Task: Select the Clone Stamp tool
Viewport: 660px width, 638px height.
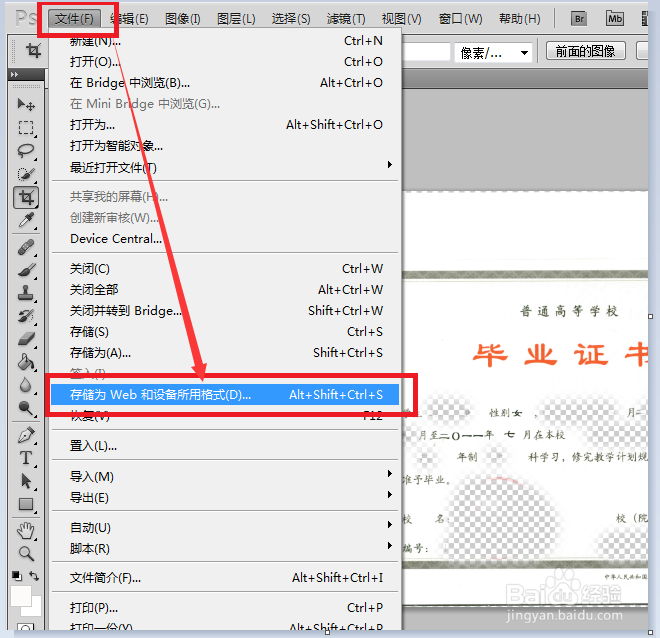Action: point(26,293)
